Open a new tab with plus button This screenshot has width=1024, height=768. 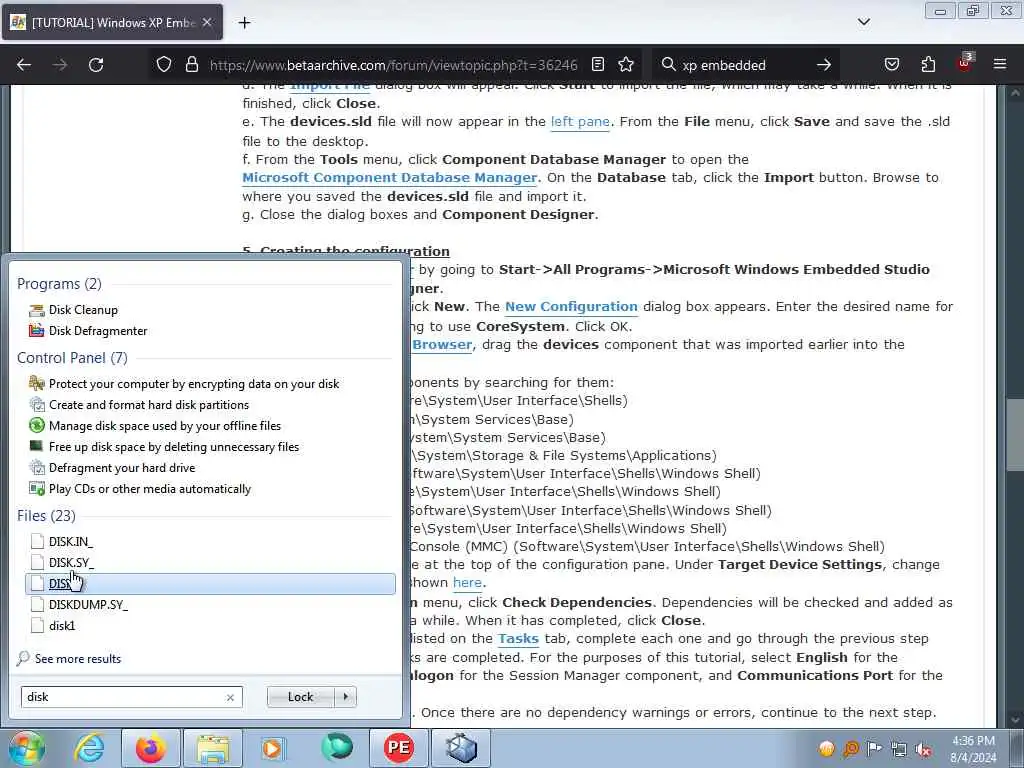click(x=244, y=23)
